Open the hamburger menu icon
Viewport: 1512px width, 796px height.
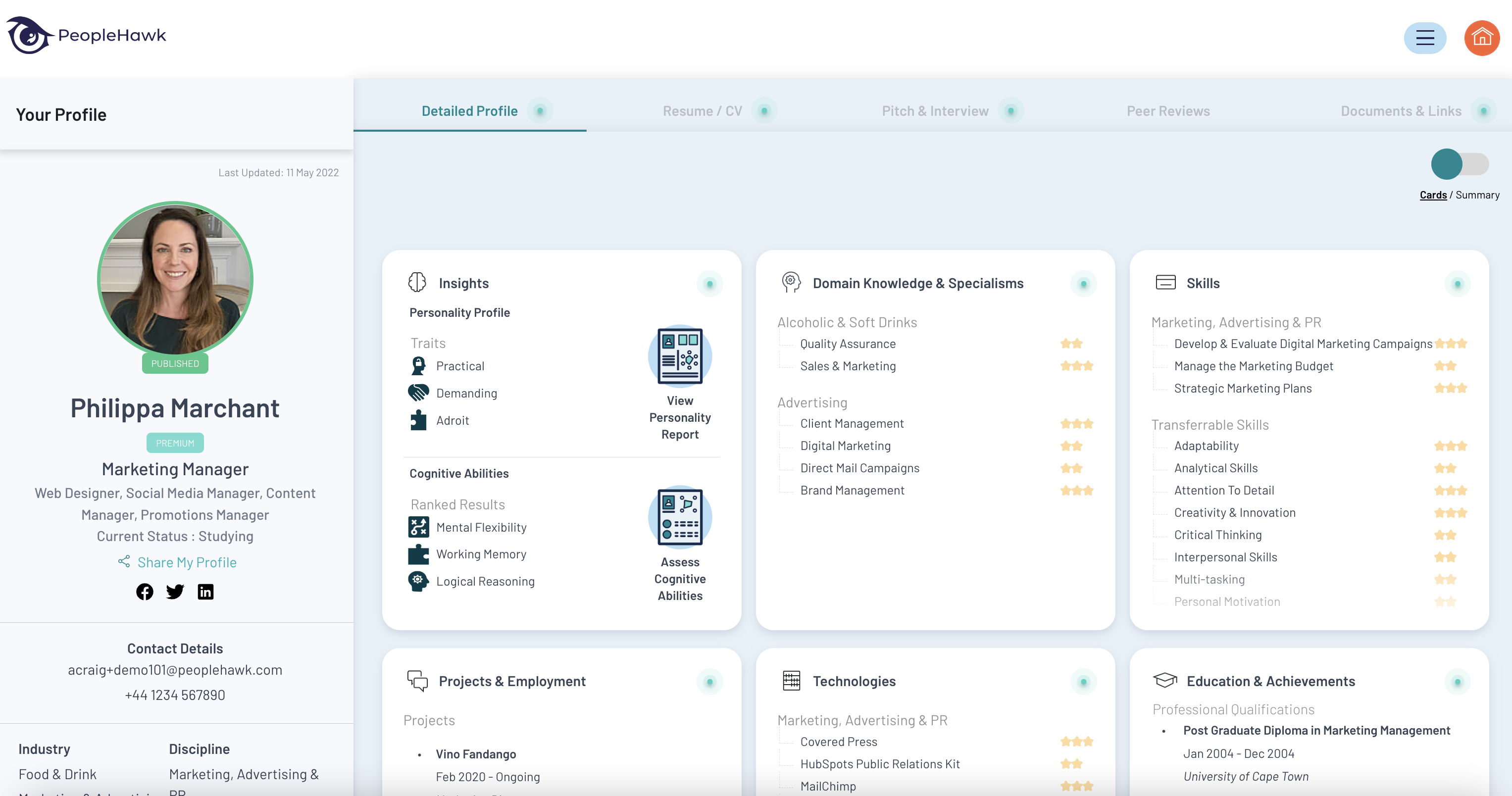pos(1425,38)
